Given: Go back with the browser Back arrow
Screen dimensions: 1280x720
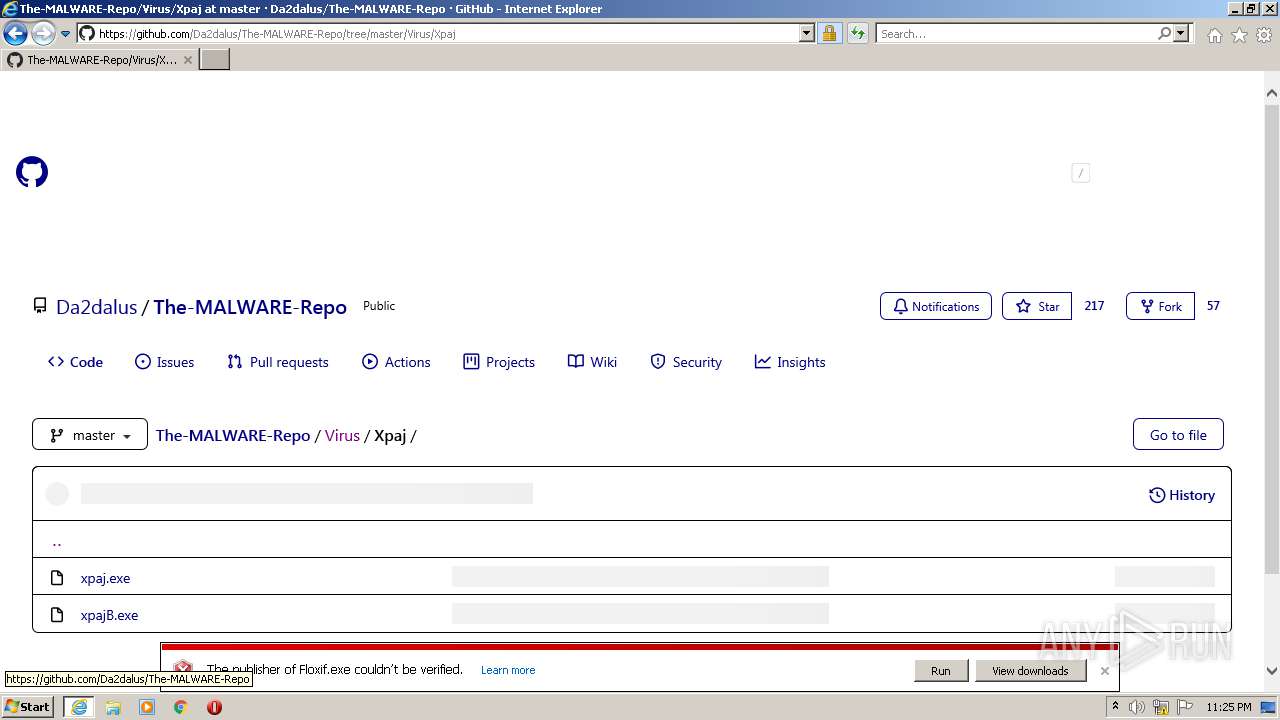Looking at the screenshot, I should click(15, 34).
